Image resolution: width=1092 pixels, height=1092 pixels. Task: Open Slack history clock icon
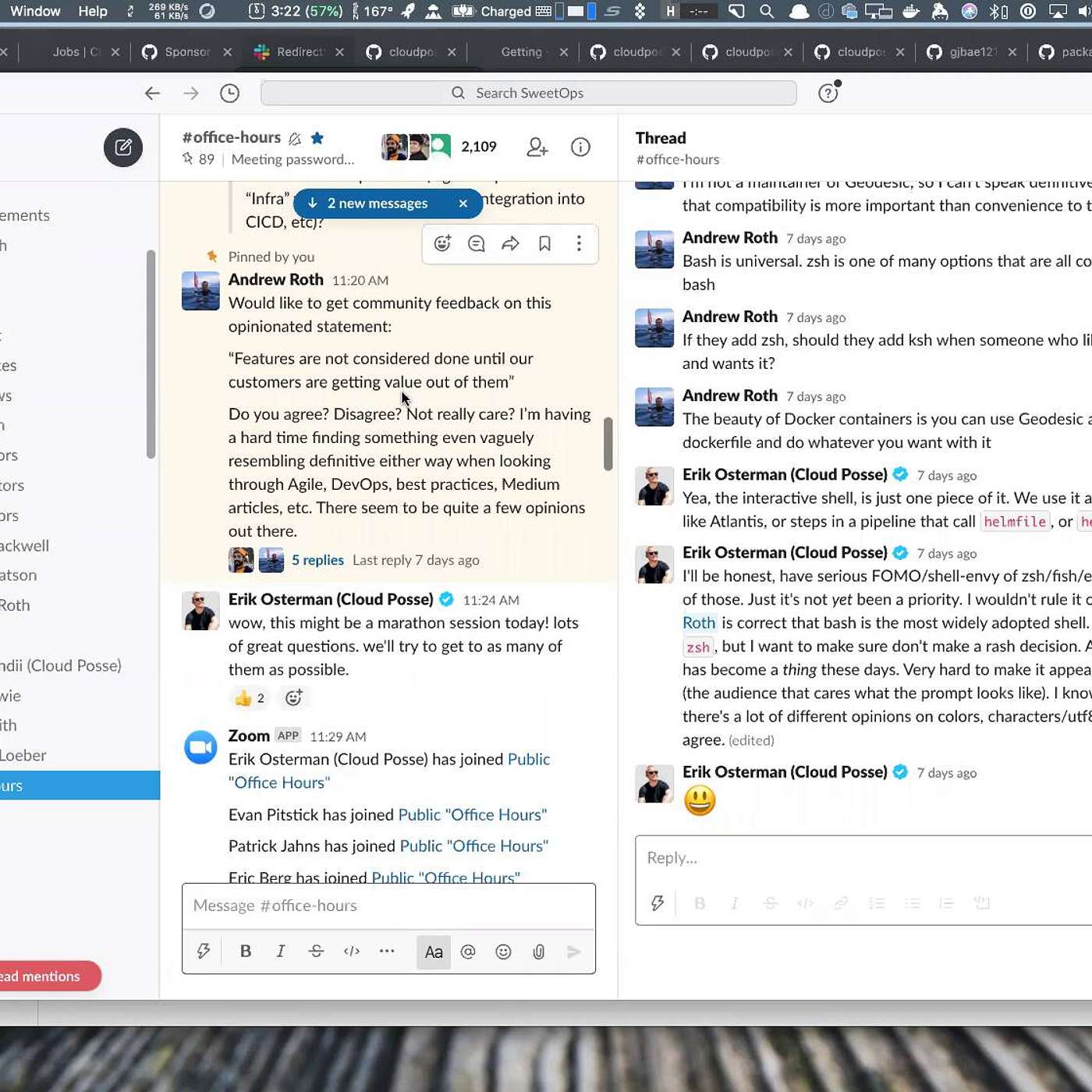(x=229, y=94)
